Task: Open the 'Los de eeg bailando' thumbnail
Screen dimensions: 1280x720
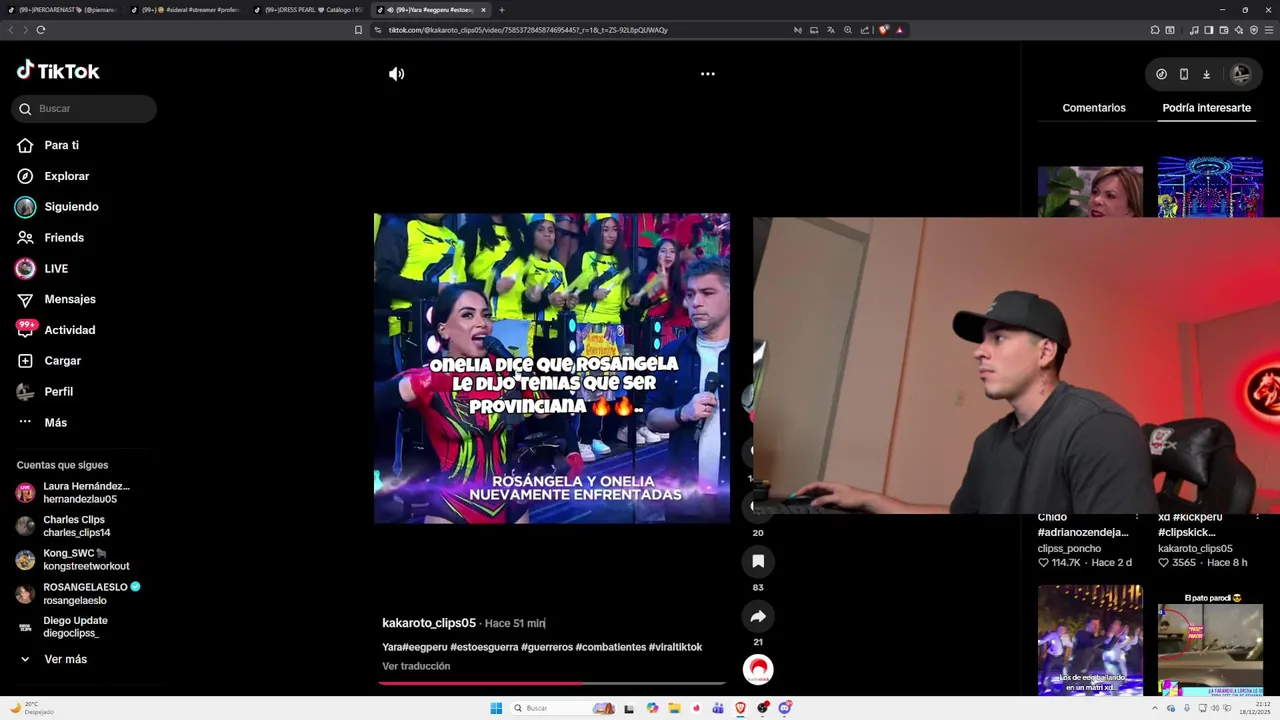Action: tap(1090, 640)
